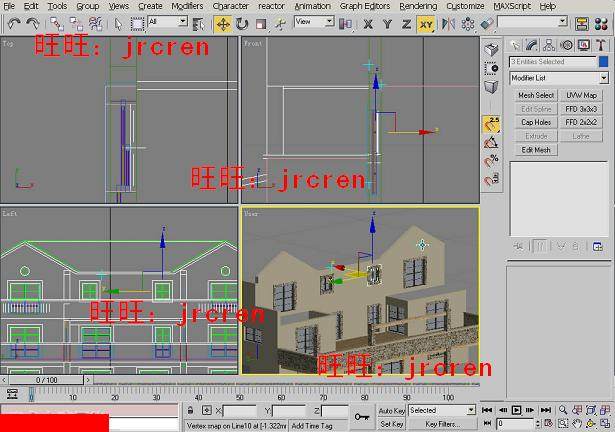Viewport: 615px width, 432px height.
Task: Click the UVW Map modifier button
Action: (x=581, y=95)
